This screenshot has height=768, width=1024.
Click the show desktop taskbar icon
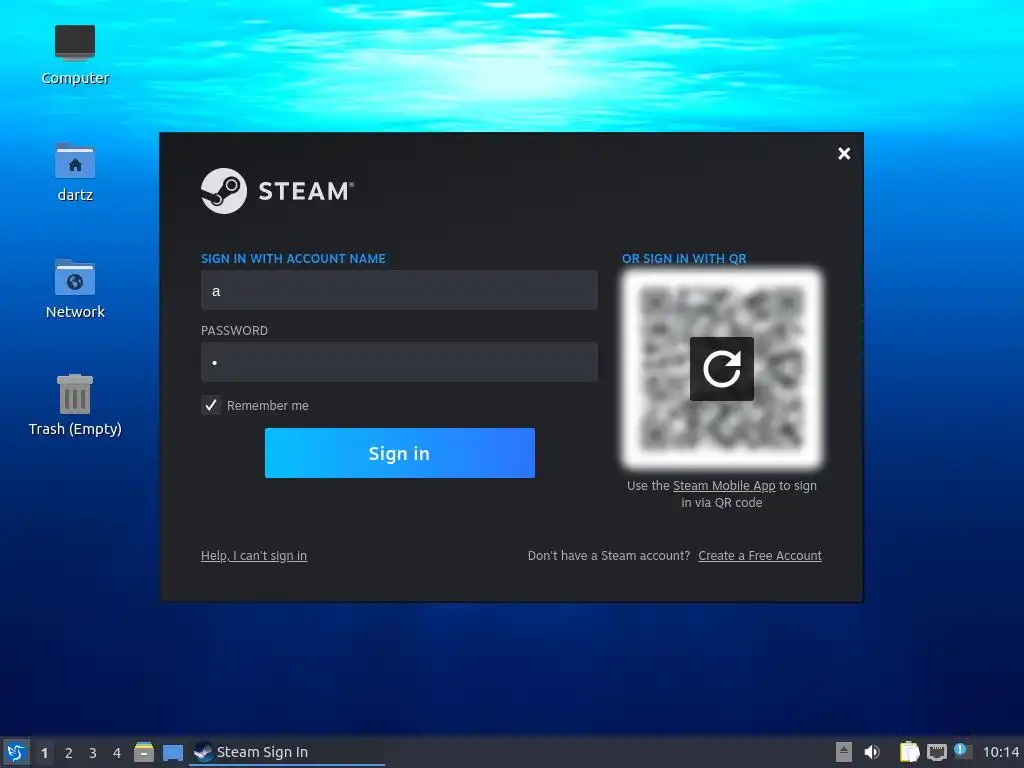[172, 752]
